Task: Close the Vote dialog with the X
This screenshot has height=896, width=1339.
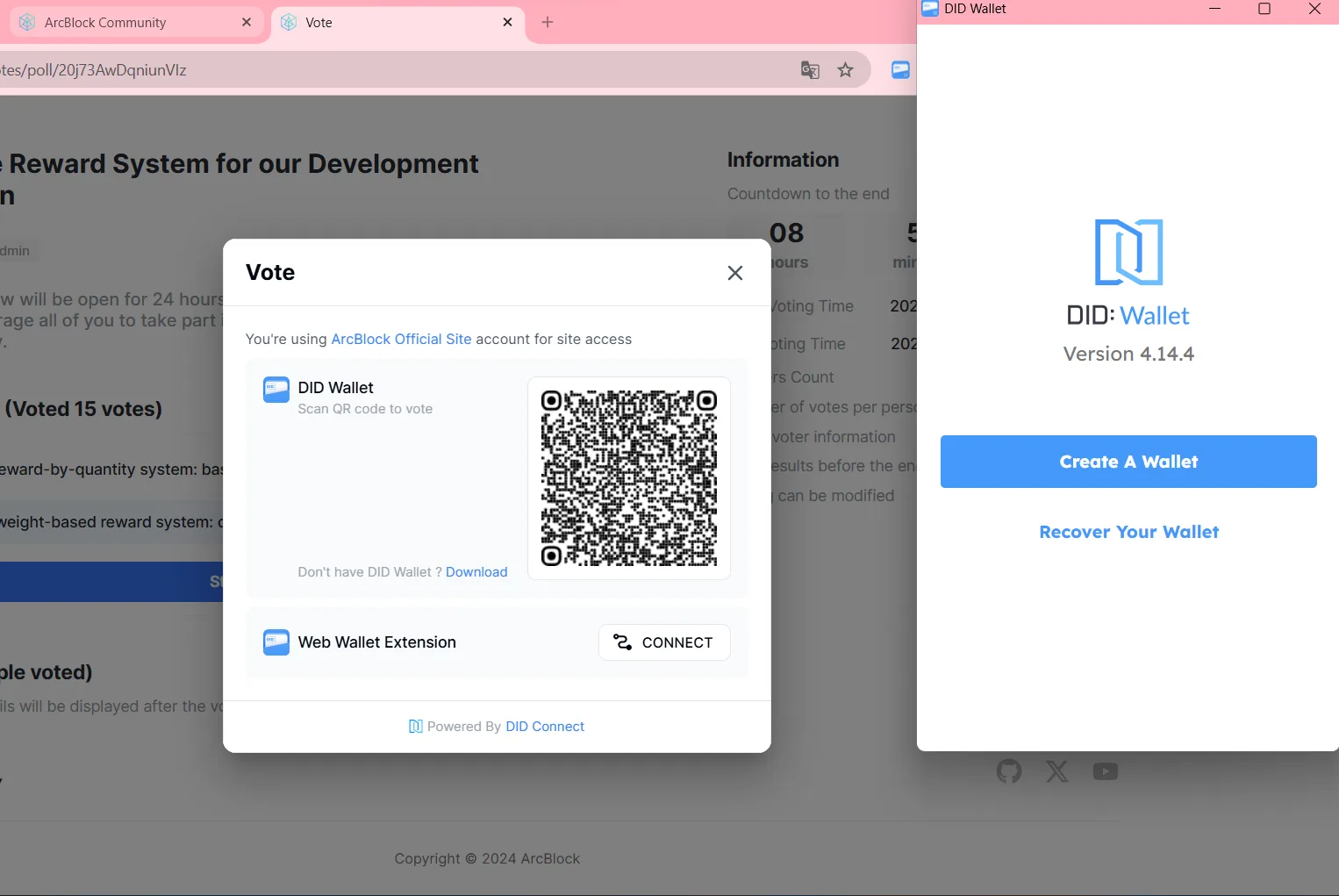Action: click(x=735, y=273)
